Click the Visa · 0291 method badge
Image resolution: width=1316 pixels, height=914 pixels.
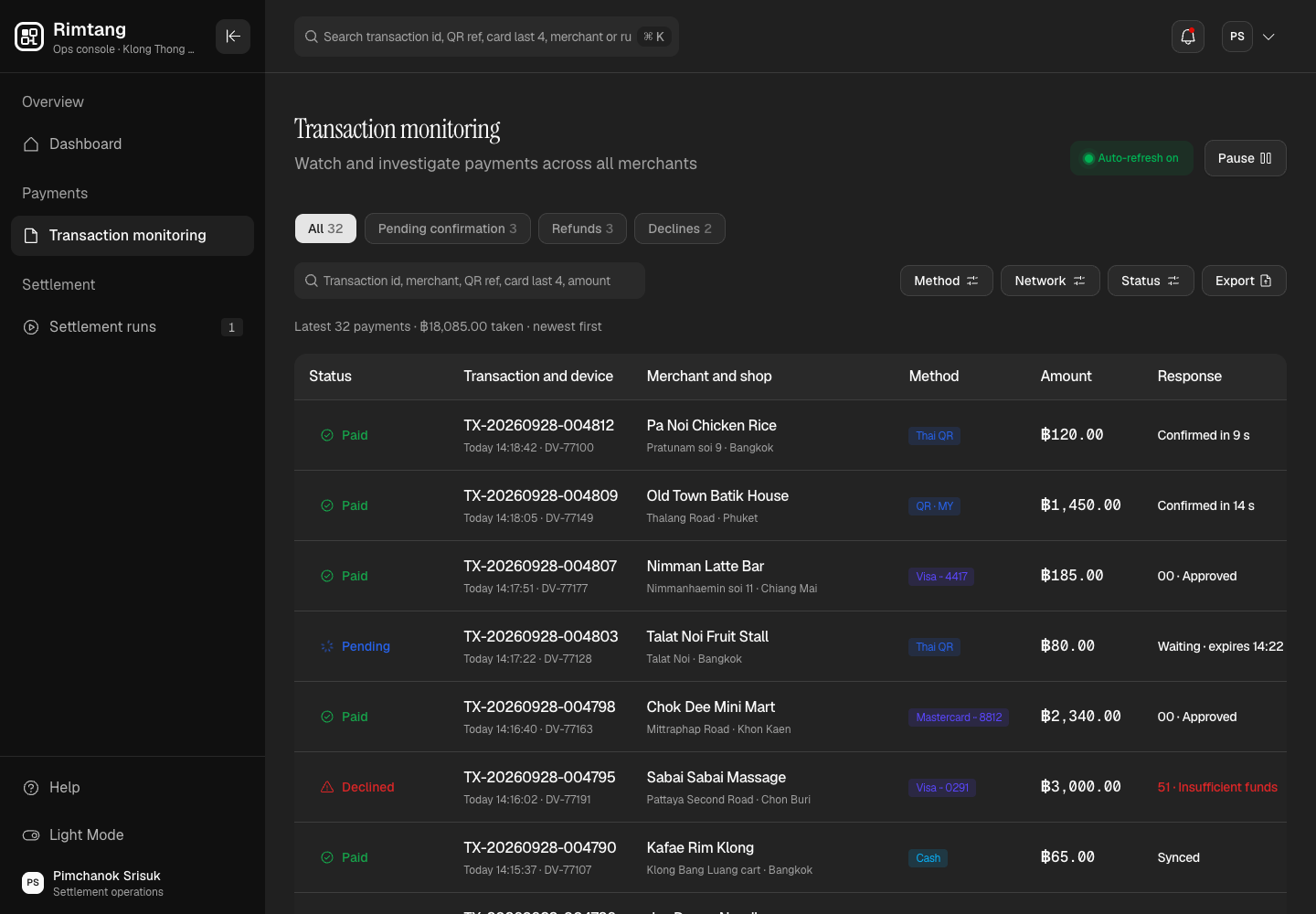[x=942, y=788]
